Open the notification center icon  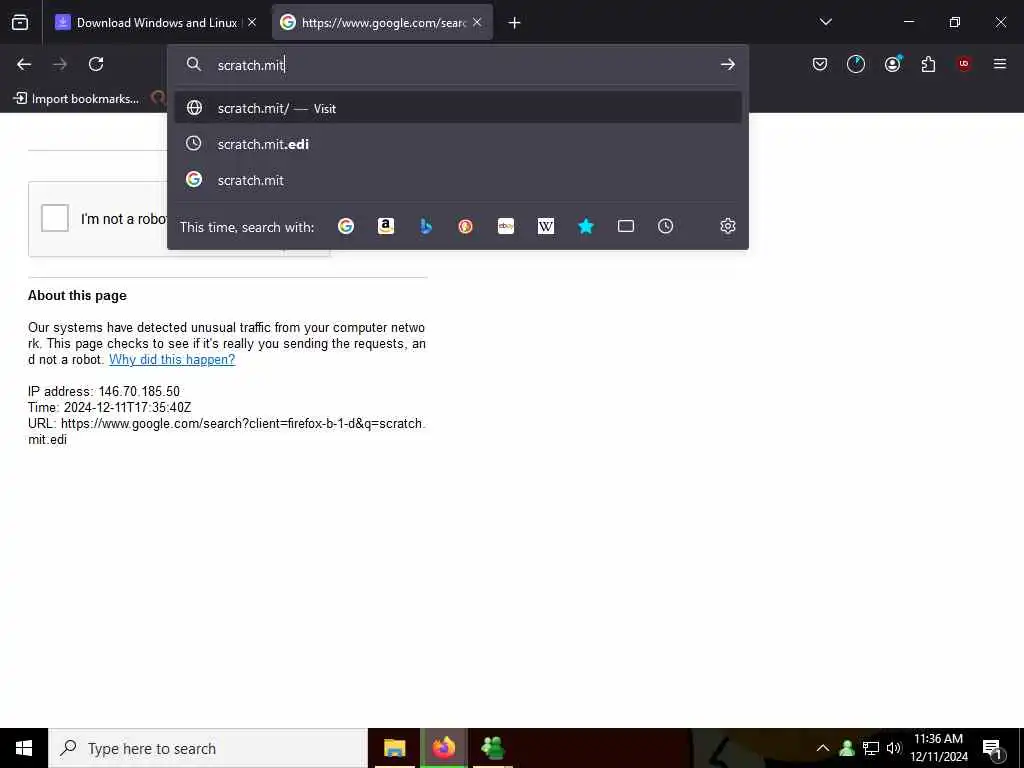point(993,749)
